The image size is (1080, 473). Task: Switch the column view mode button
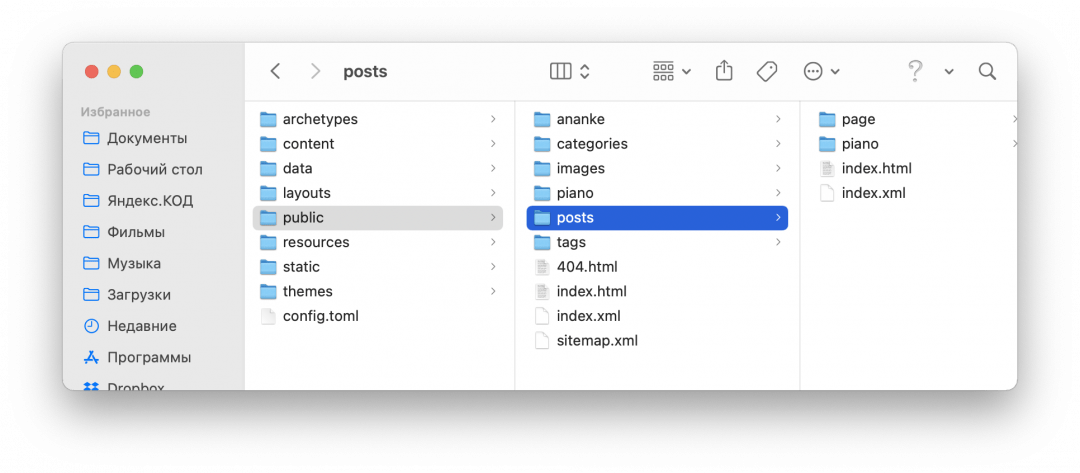(570, 71)
